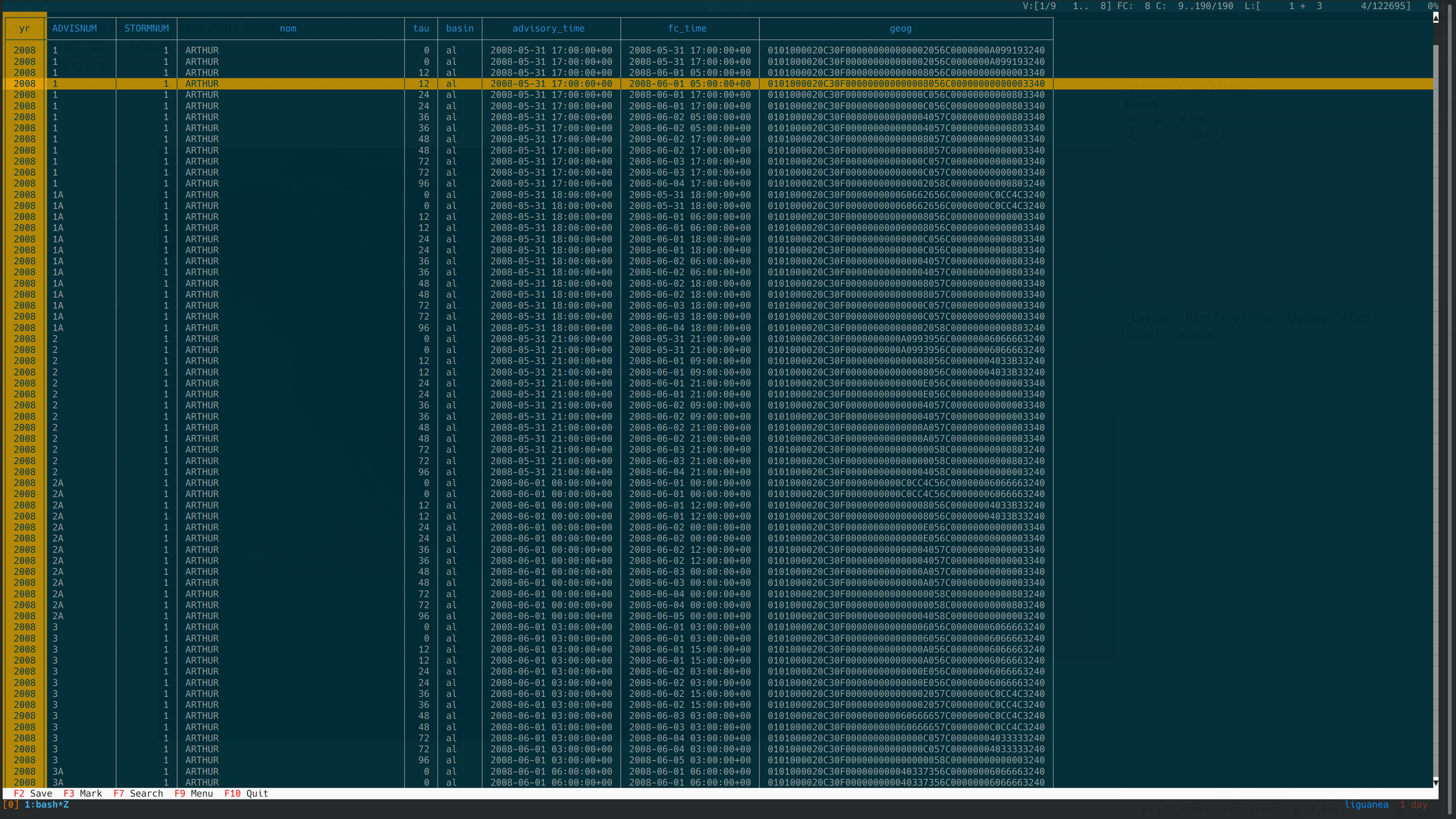Click F10 Quit
1456x819 pixels.
tap(246, 794)
